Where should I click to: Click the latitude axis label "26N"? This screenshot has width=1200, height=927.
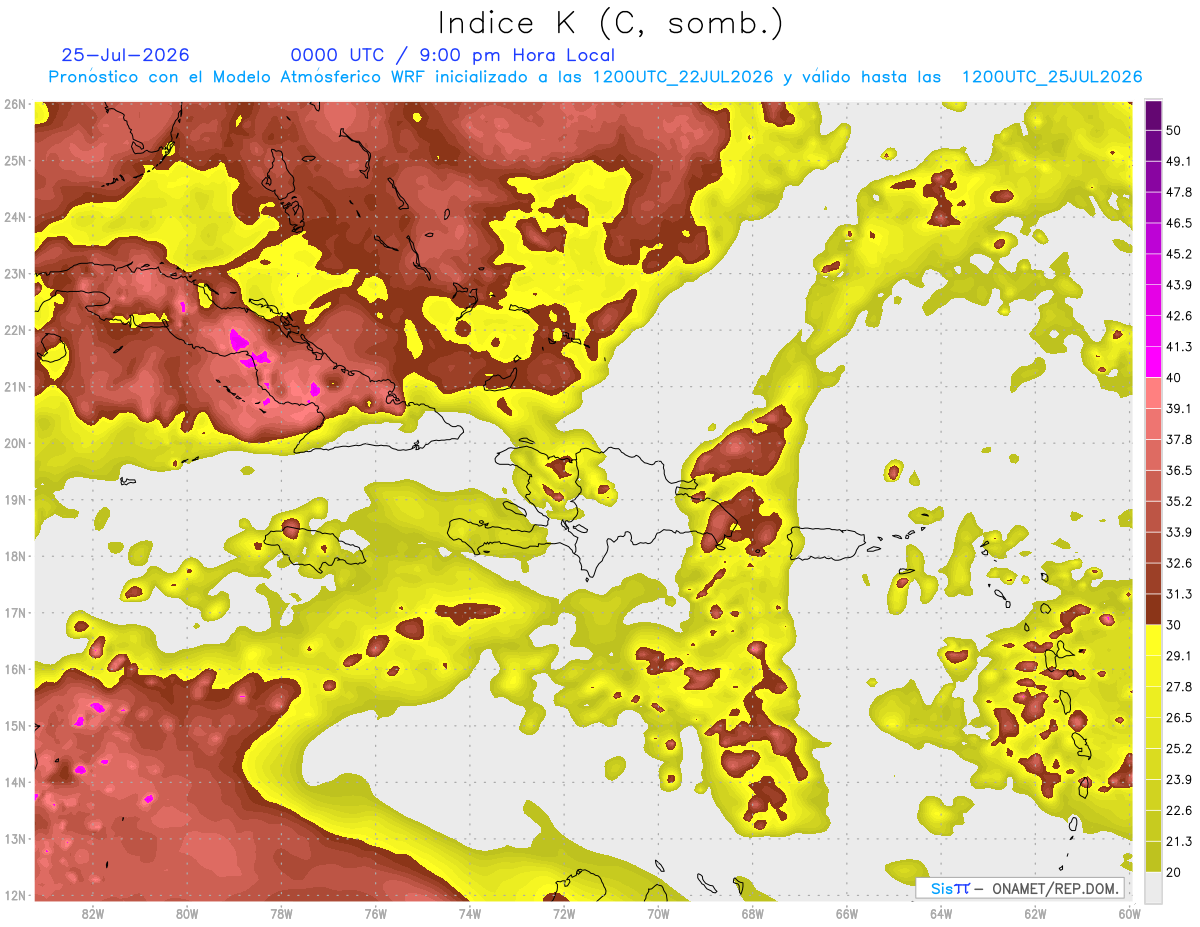tap(15, 104)
